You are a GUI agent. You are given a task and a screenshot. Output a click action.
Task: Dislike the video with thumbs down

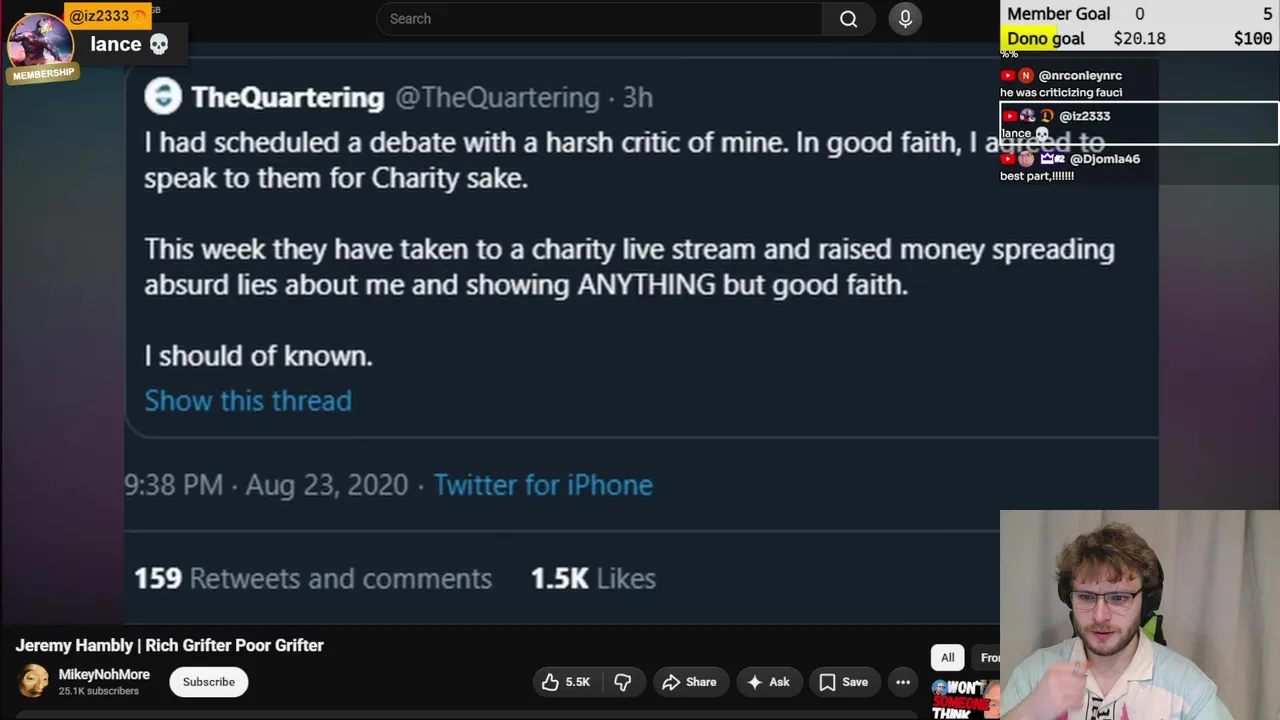tap(622, 682)
